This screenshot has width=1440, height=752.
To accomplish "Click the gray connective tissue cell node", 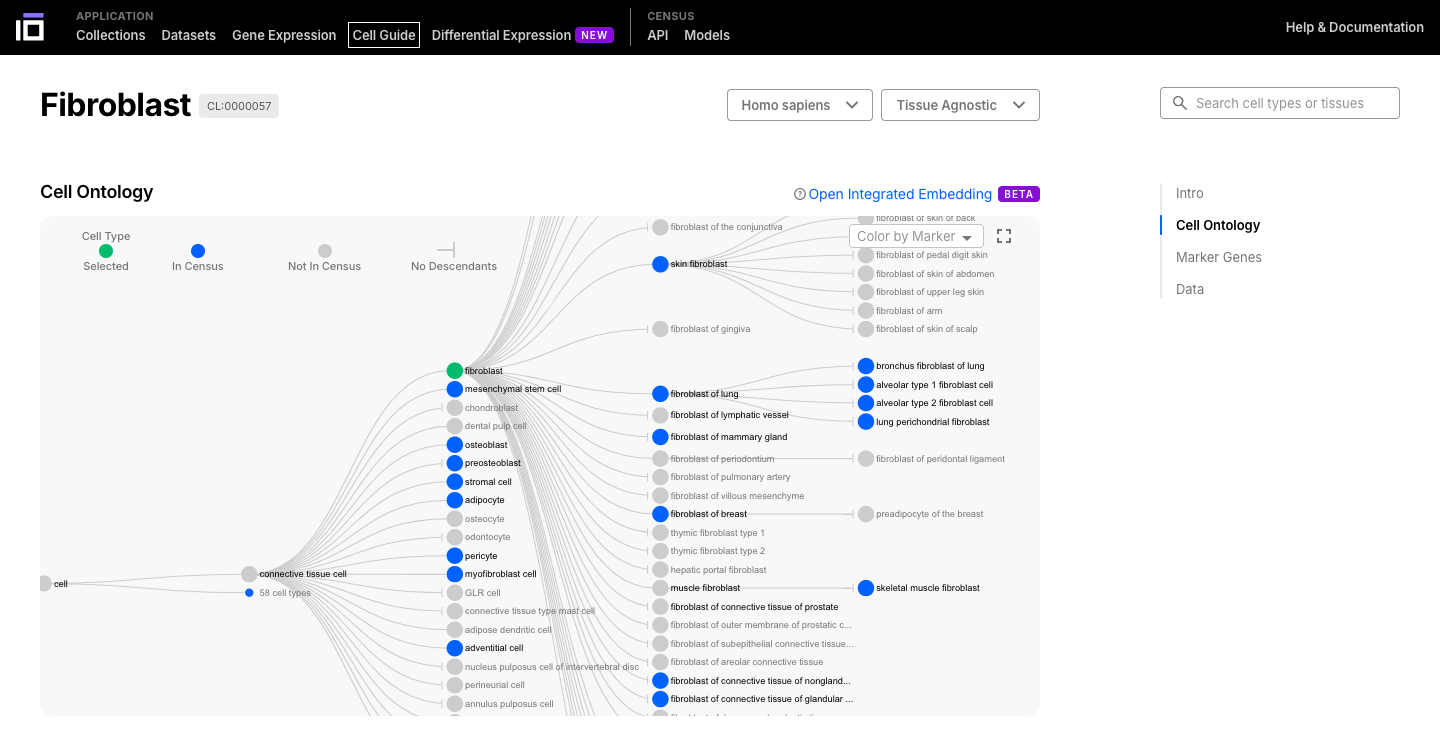I will click(249, 574).
